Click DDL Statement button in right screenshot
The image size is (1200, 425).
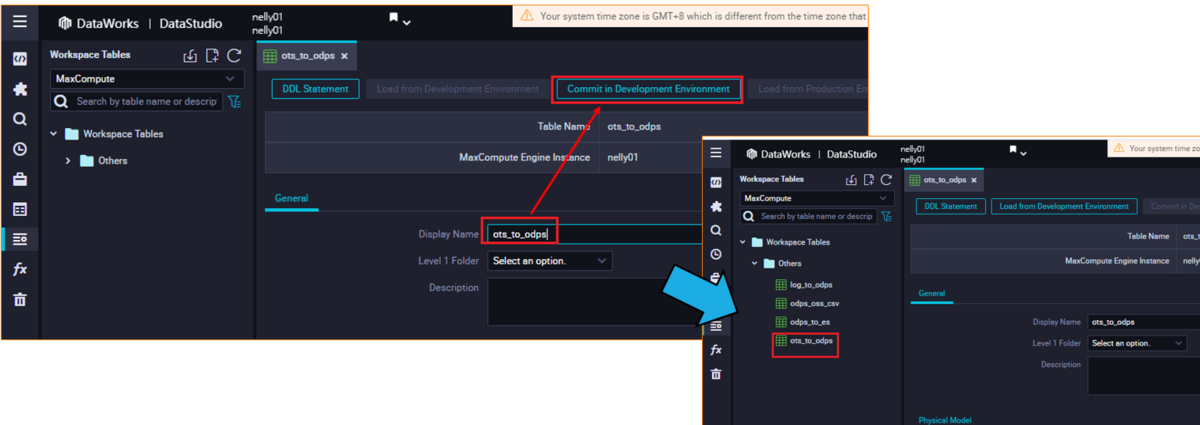[950, 206]
